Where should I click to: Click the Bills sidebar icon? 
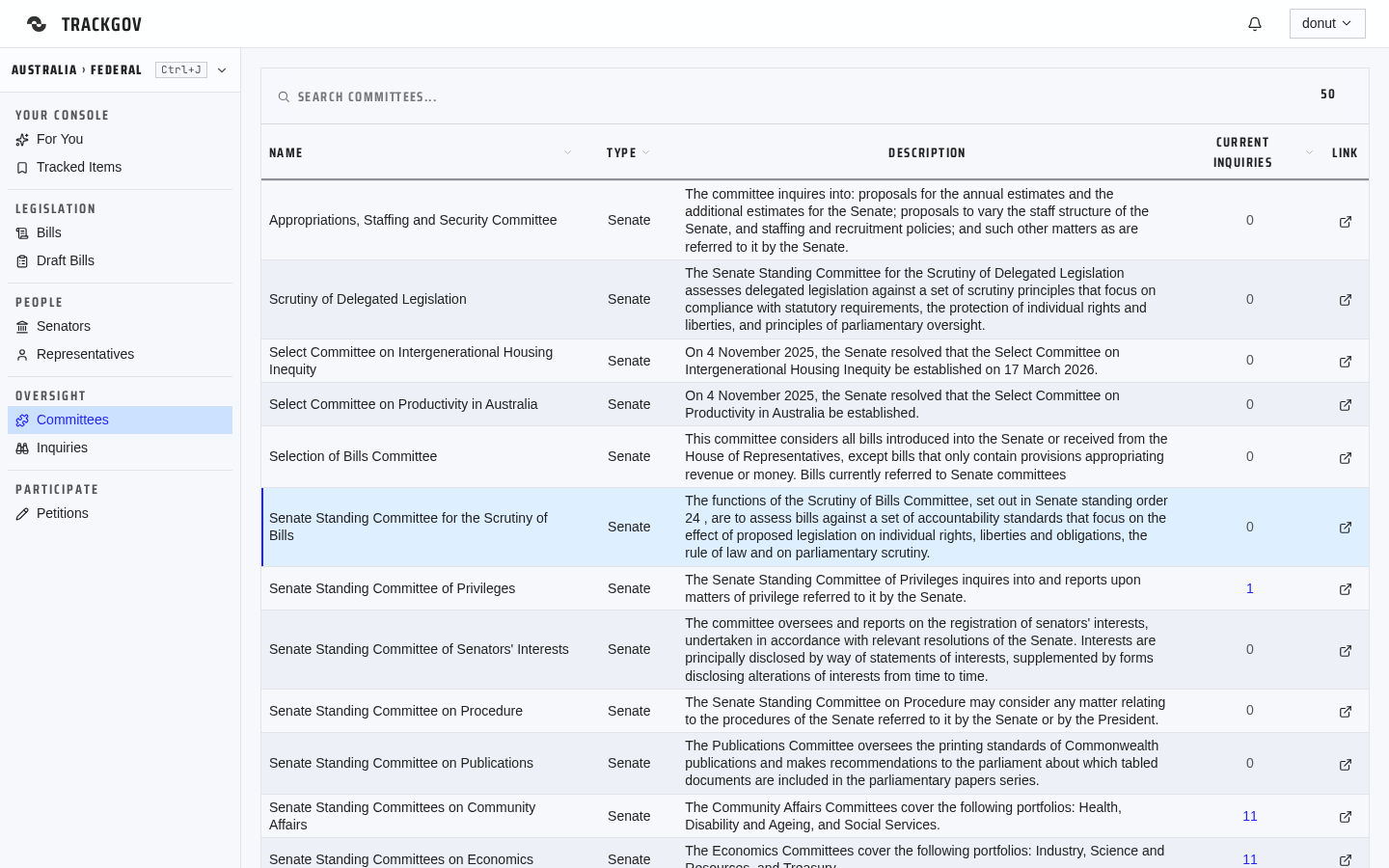(22, 233)
